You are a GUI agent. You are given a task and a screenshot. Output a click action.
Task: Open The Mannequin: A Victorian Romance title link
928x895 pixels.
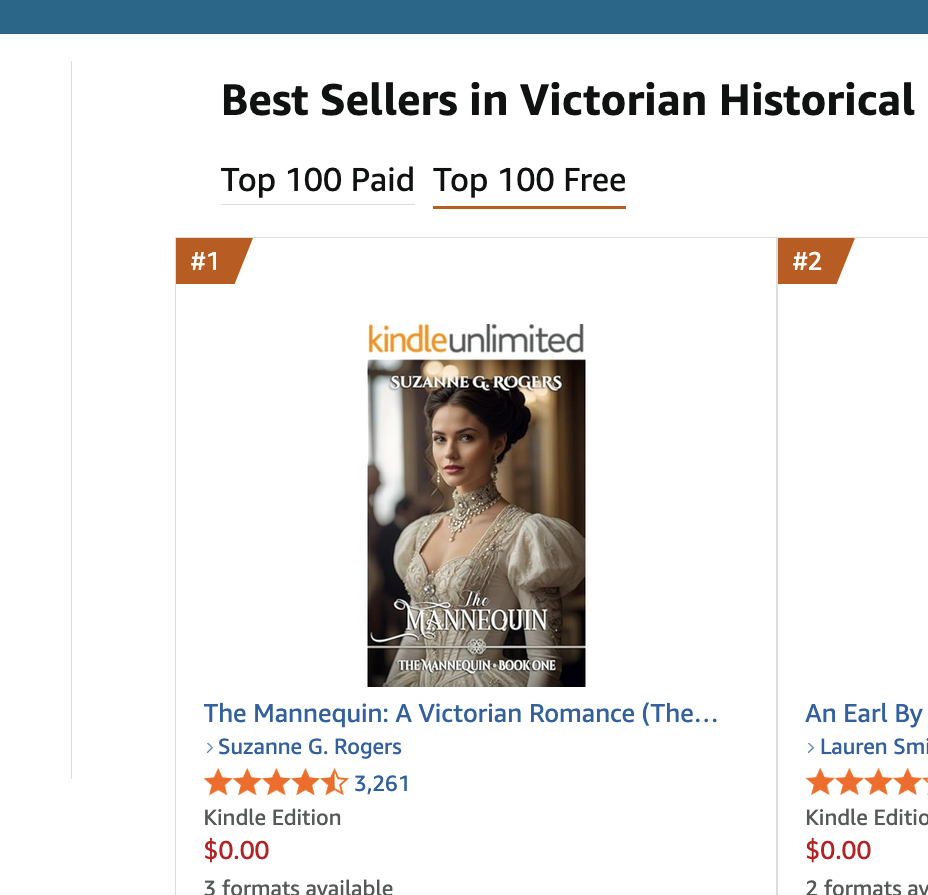(461, 714)
